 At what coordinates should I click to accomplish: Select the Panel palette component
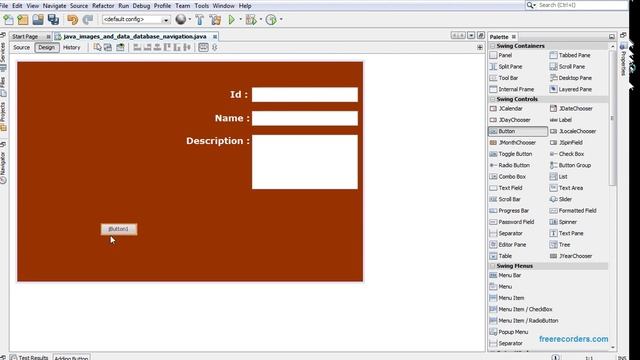[501, 55]
